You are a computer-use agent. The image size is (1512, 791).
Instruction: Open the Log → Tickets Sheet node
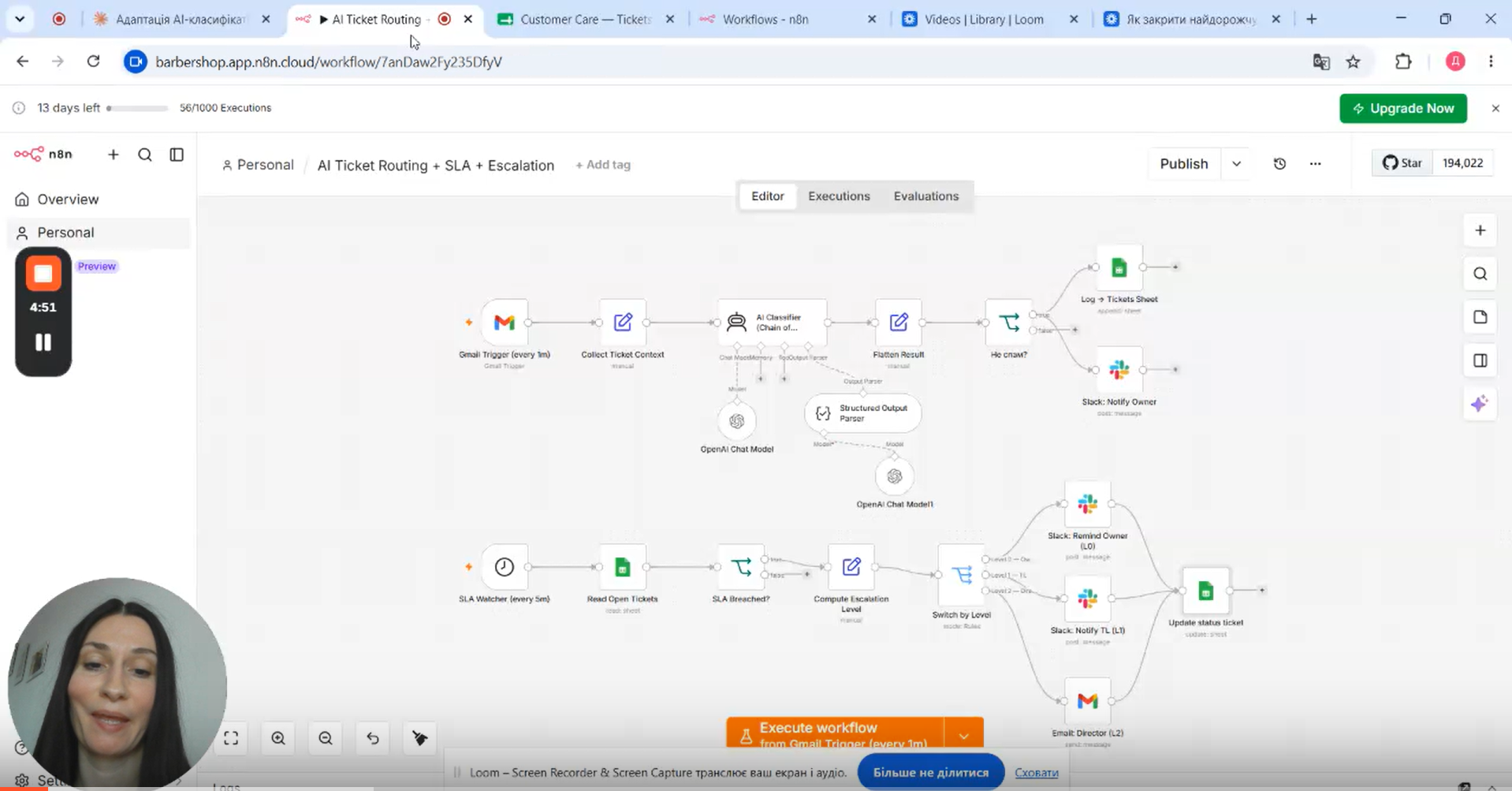(1119, 267)
